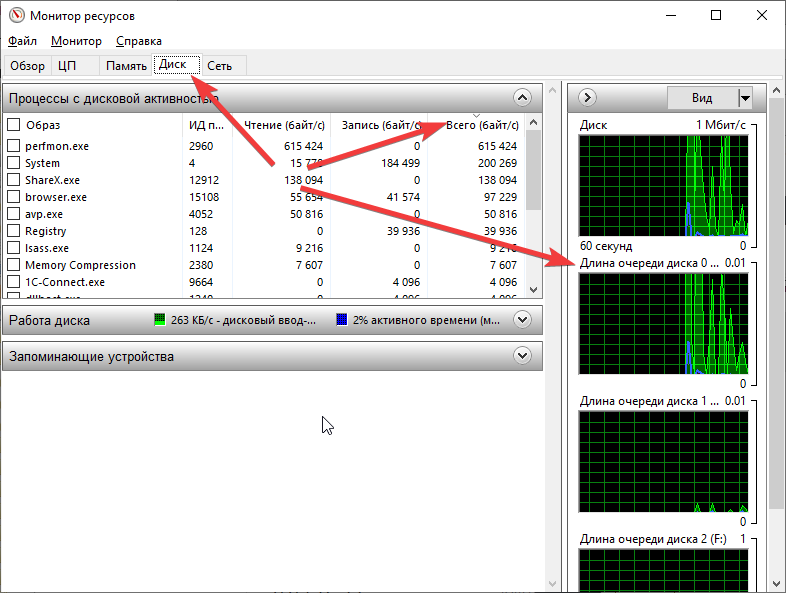Check the avp.exe checkbox
This screenshot has width=786, height=593.
tap(14, 214)
